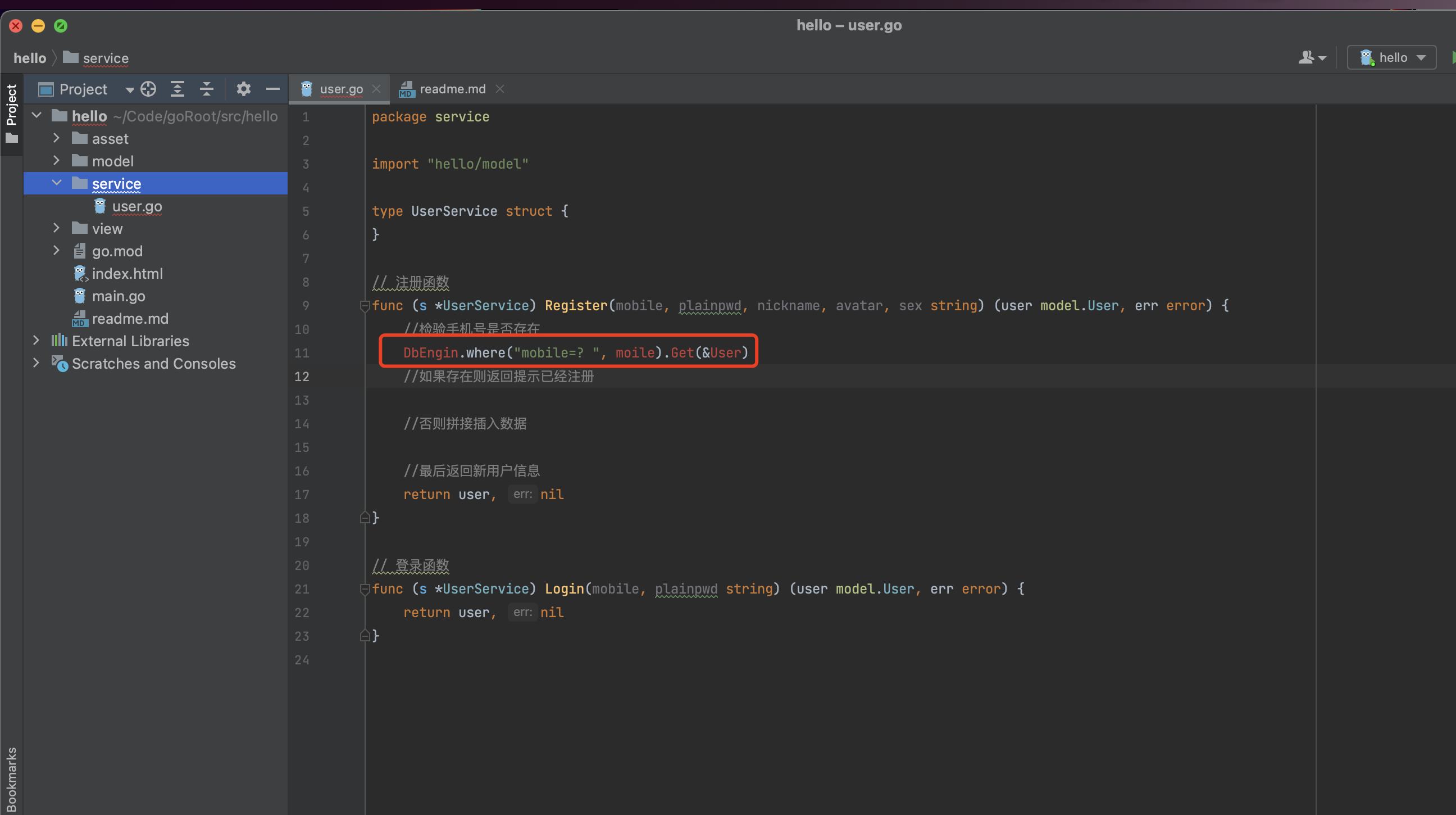Click the collapse all icon in project toolbar
The height and width of the screenshot is (815, 1456).
coord(206,89)
